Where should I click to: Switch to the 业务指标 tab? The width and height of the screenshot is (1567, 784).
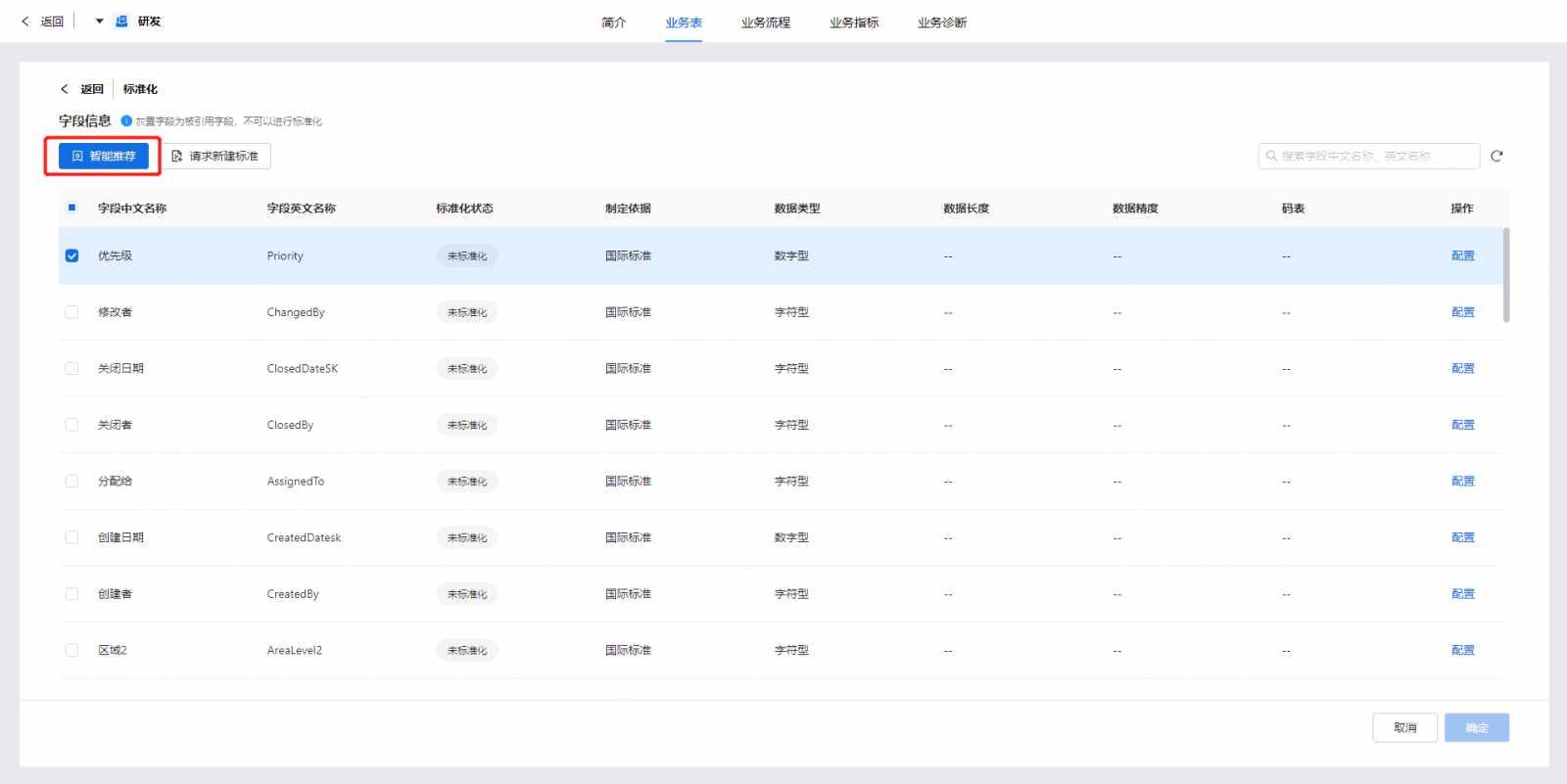(854, 23)
